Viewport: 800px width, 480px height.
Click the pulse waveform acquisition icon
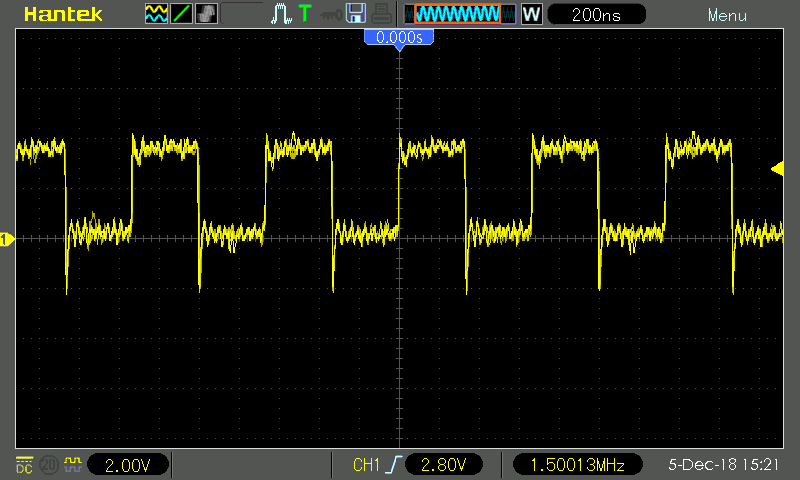coord(279,15)
